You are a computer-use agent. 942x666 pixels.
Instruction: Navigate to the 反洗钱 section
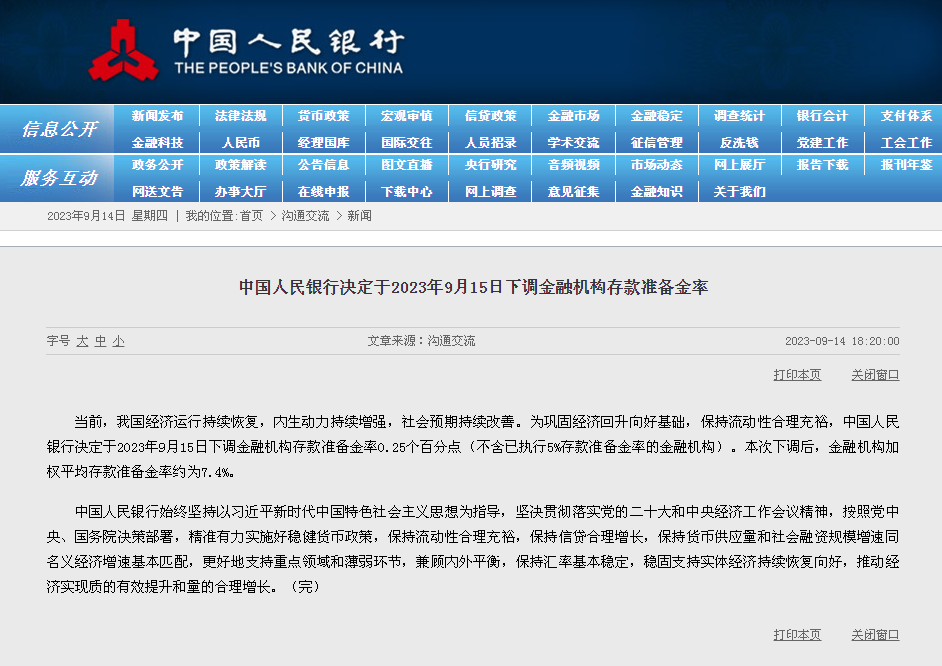click(x=739, y=143)
